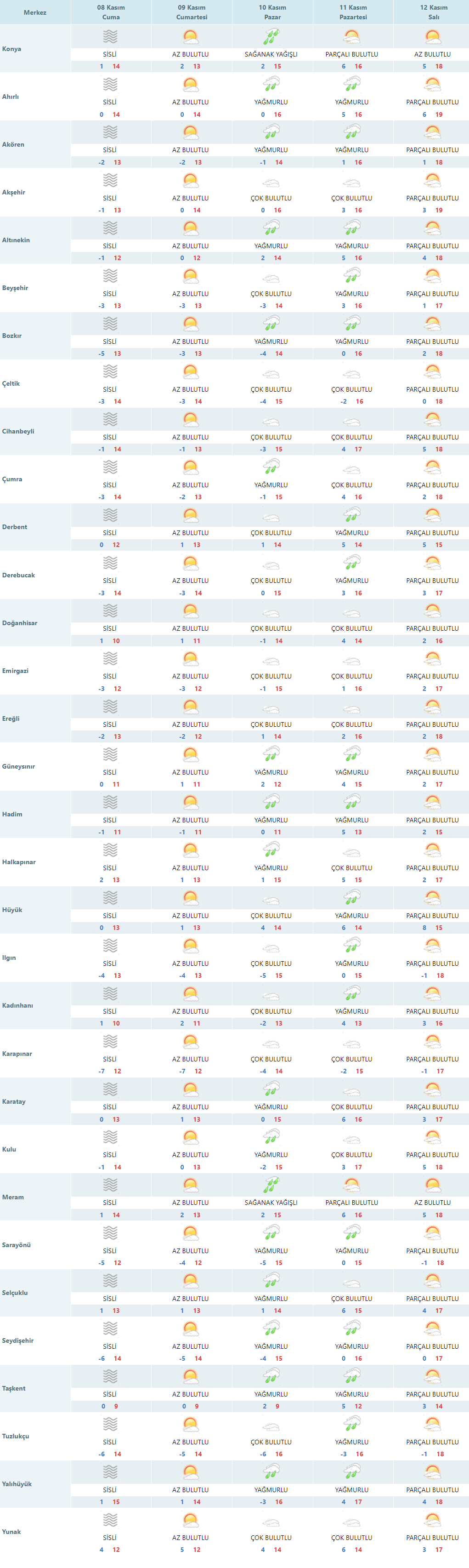Click Konya shower rain icon for 10 Kasım

[271, 36]
